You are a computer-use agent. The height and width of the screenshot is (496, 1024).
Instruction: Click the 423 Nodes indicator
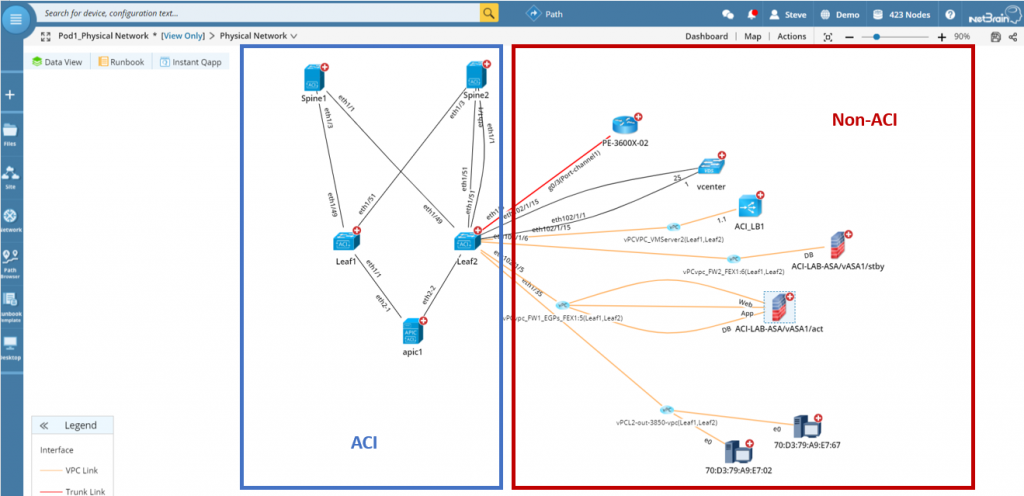click(901, 14)
